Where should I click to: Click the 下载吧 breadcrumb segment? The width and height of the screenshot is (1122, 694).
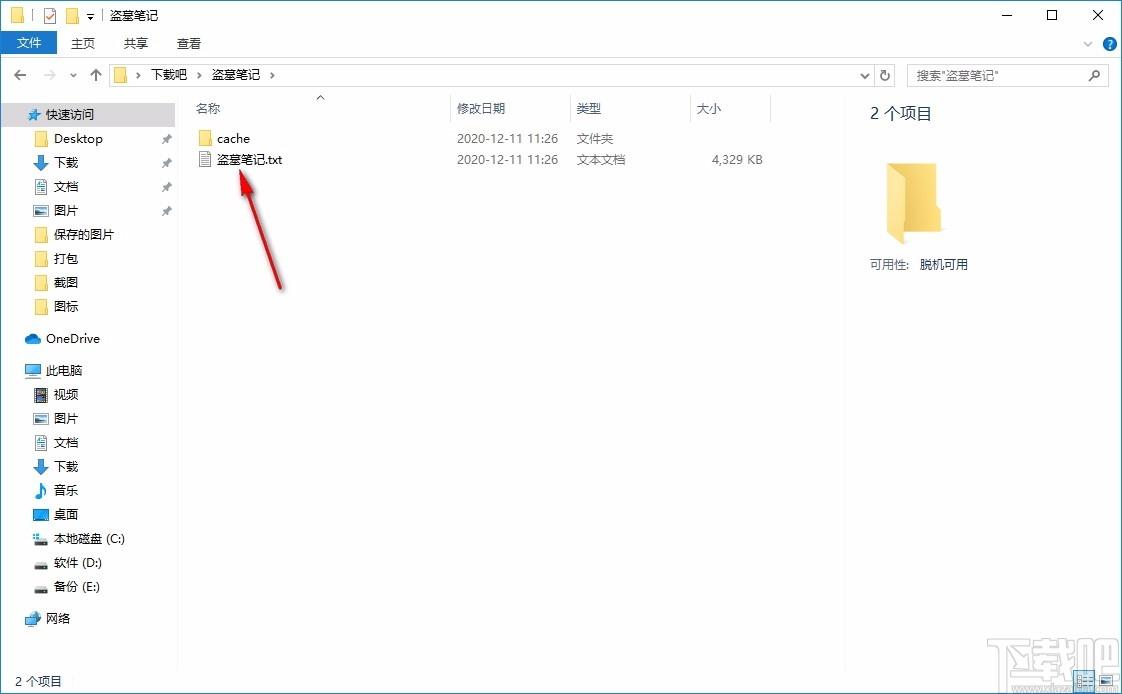point(169,74)
